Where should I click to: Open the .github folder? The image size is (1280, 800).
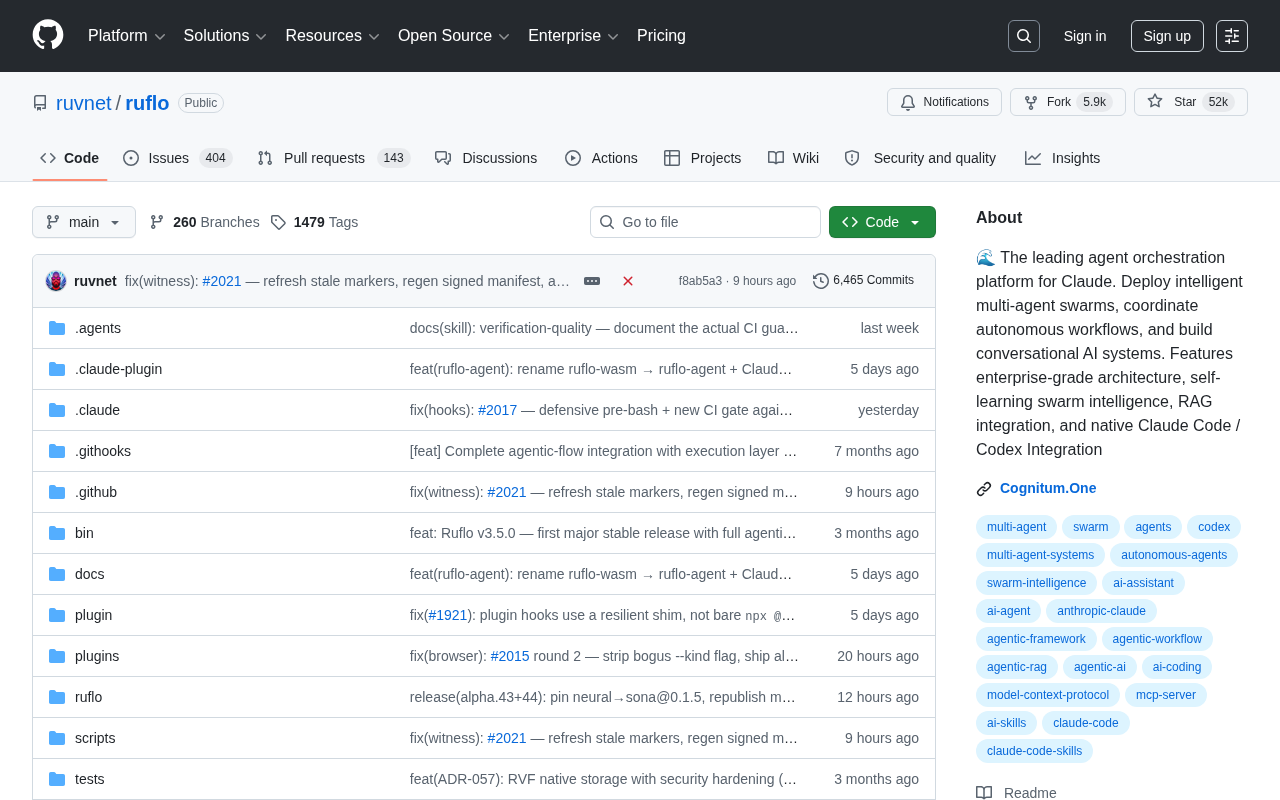coord(96,492)
